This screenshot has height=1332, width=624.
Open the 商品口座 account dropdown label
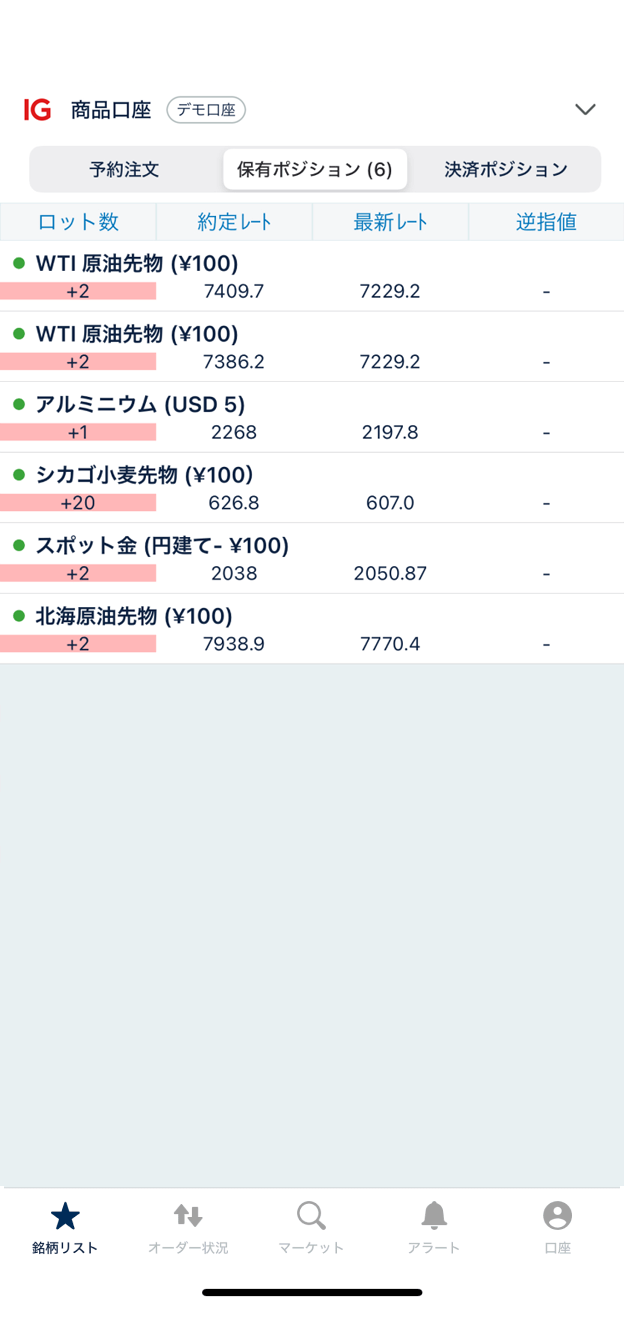[x=111, y=110]
